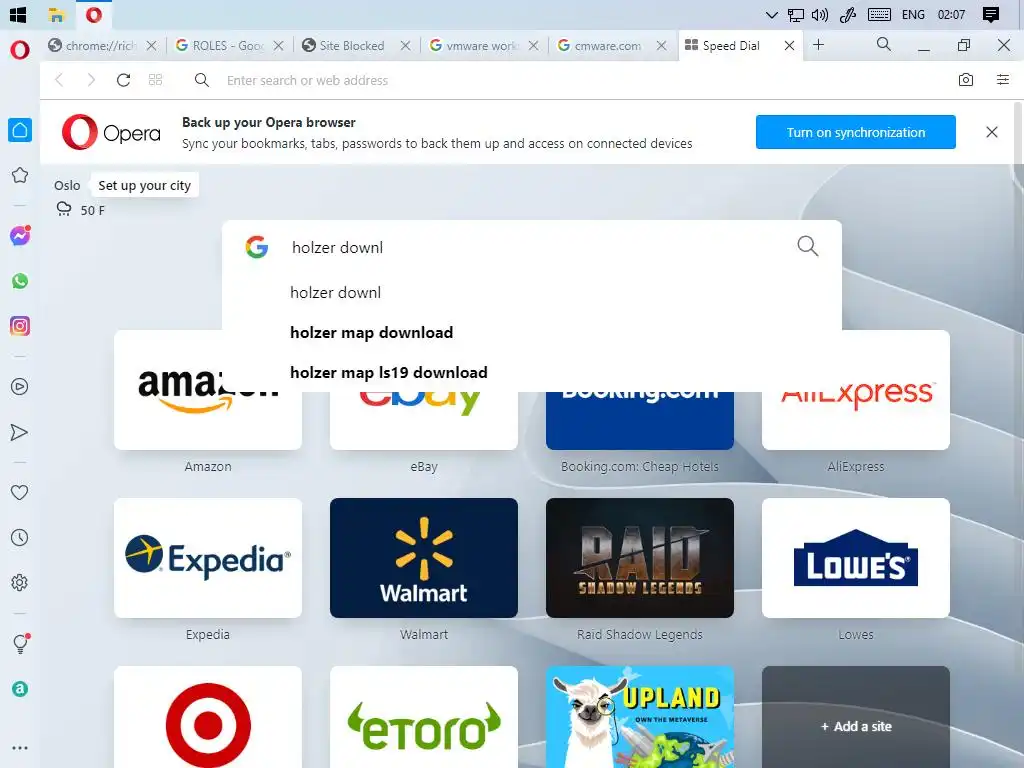This screenshot has height=768, width=1024.
Task: Open the AliExpress speed dial tile
Action: pos(856,390)
